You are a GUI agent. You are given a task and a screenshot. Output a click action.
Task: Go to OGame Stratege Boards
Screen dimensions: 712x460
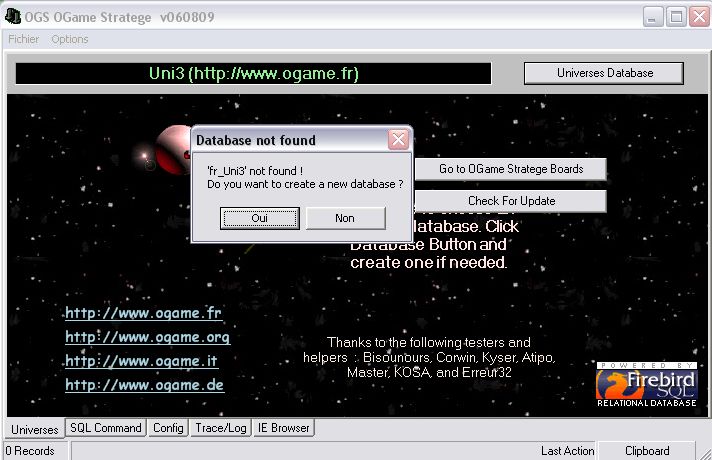[x=510, y=169]
